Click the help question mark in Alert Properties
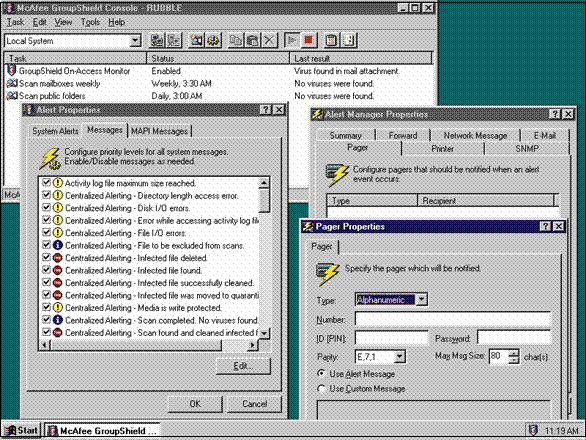Image resolution: width=586 pixels, height=440 pixels. pos(265,110)
